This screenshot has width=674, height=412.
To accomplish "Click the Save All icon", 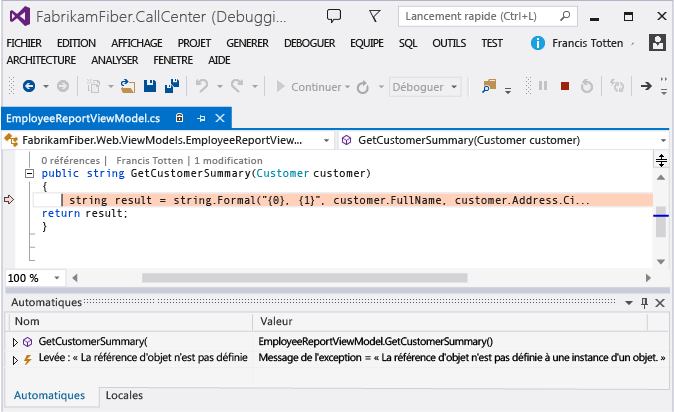I will [x=172, y=86].
